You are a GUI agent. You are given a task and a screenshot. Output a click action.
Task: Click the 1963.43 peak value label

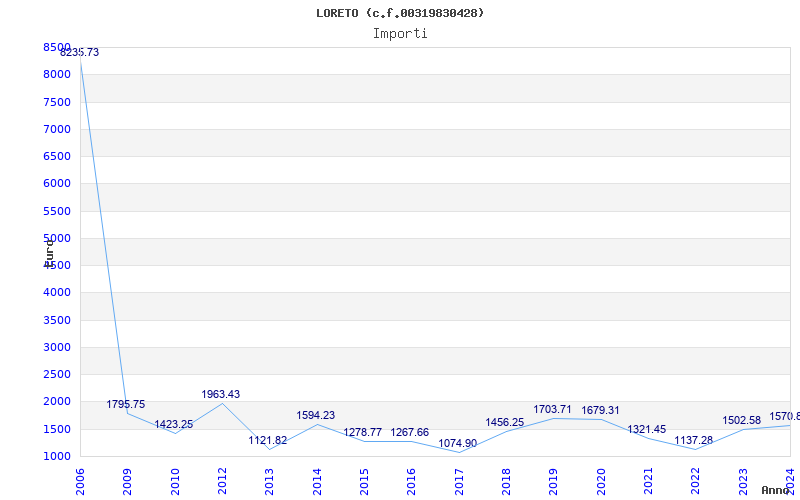click(x=221, y=395)
